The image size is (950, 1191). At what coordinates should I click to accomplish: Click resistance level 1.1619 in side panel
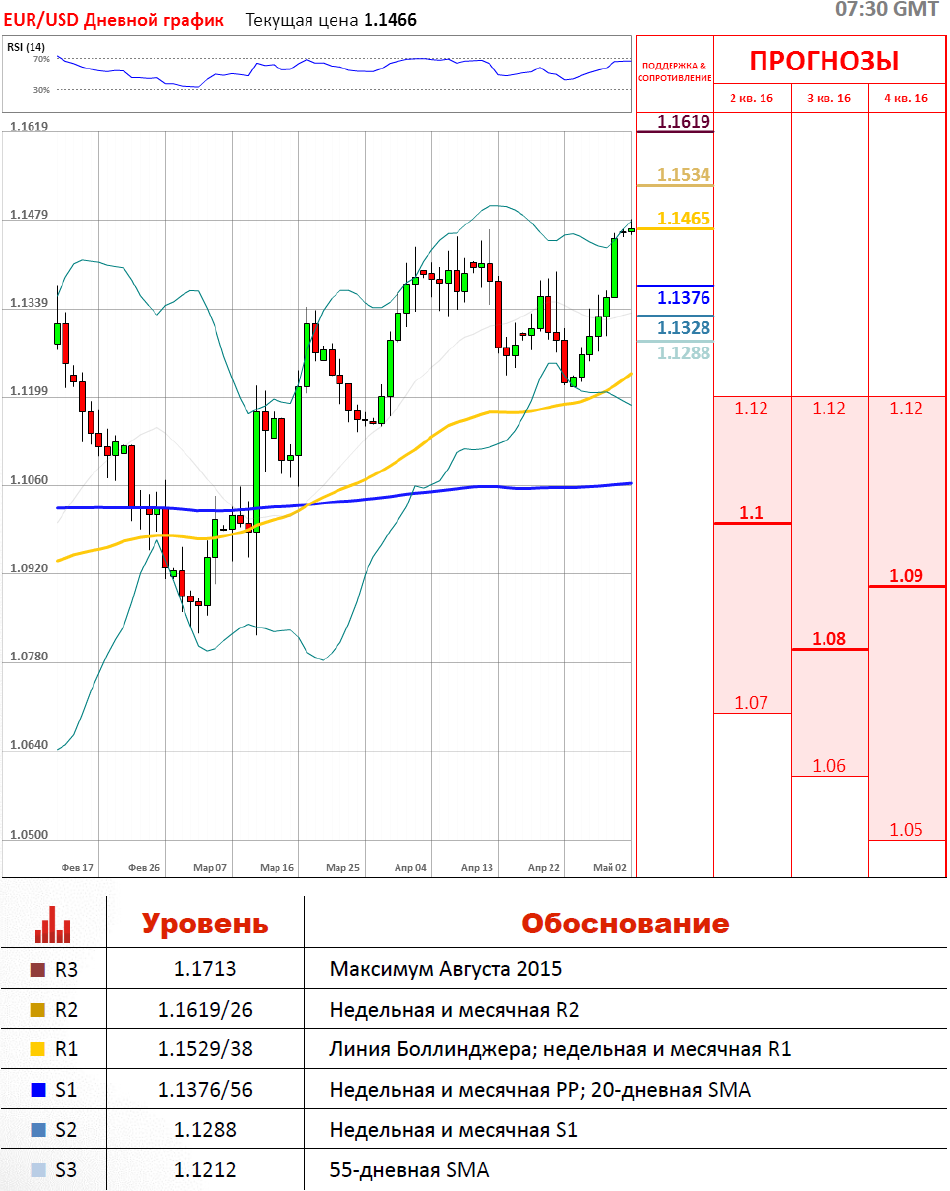[x=683, y=122]
